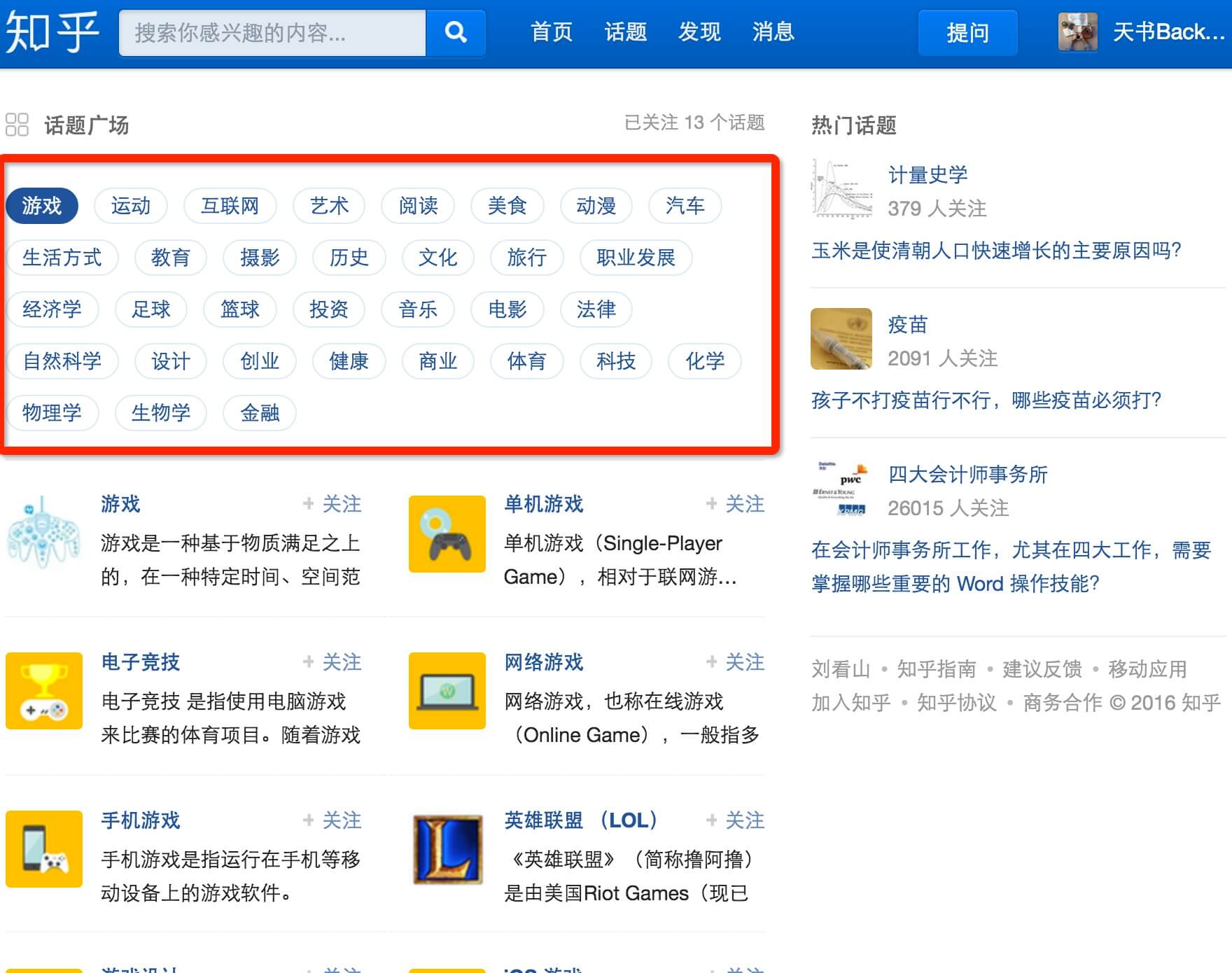Click the 计量史学 chart thumbnail
This screenshot has height=973, width=1232.
pos(841,189)
